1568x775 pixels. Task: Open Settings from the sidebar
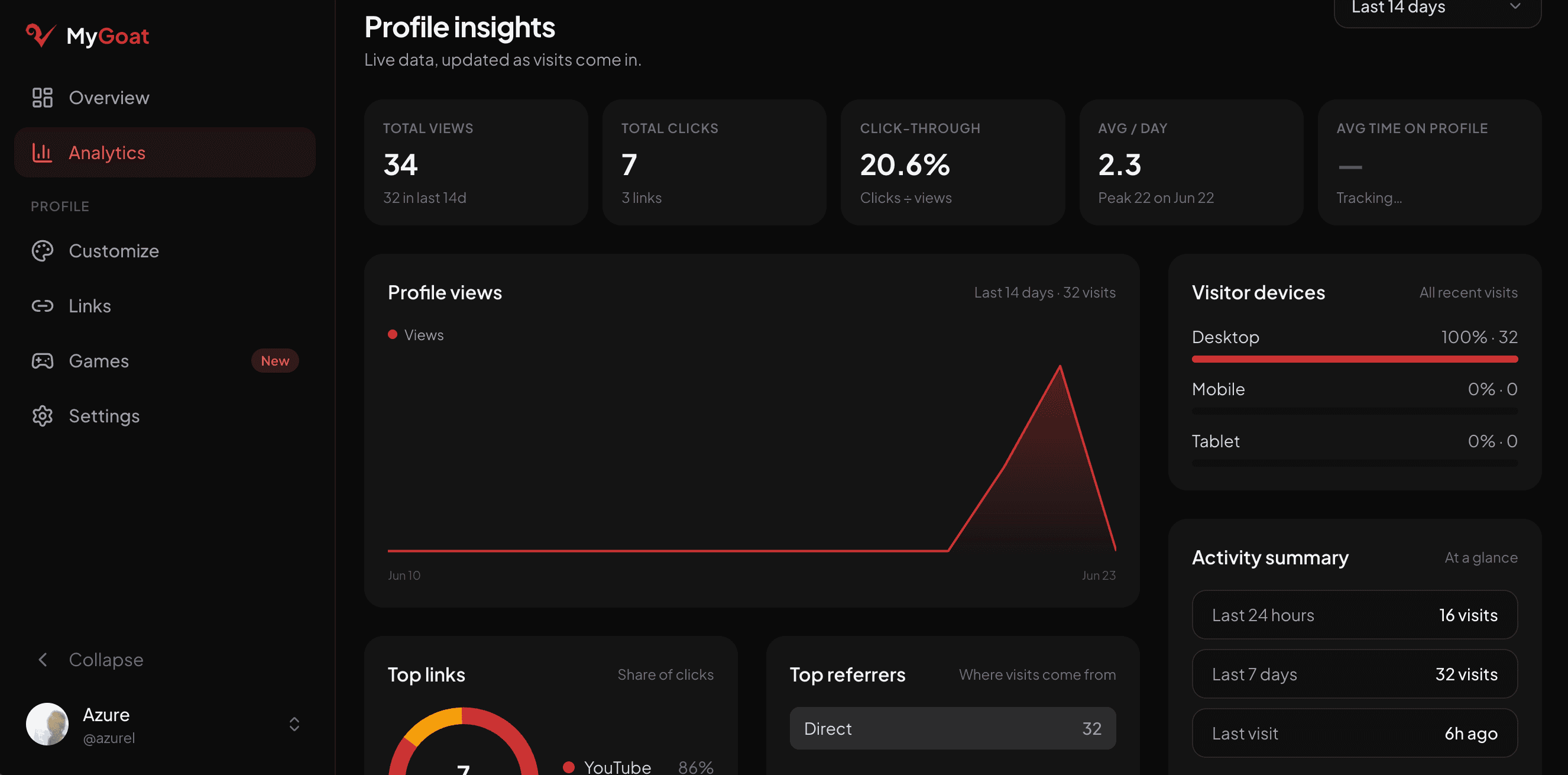tap(165, 416)
